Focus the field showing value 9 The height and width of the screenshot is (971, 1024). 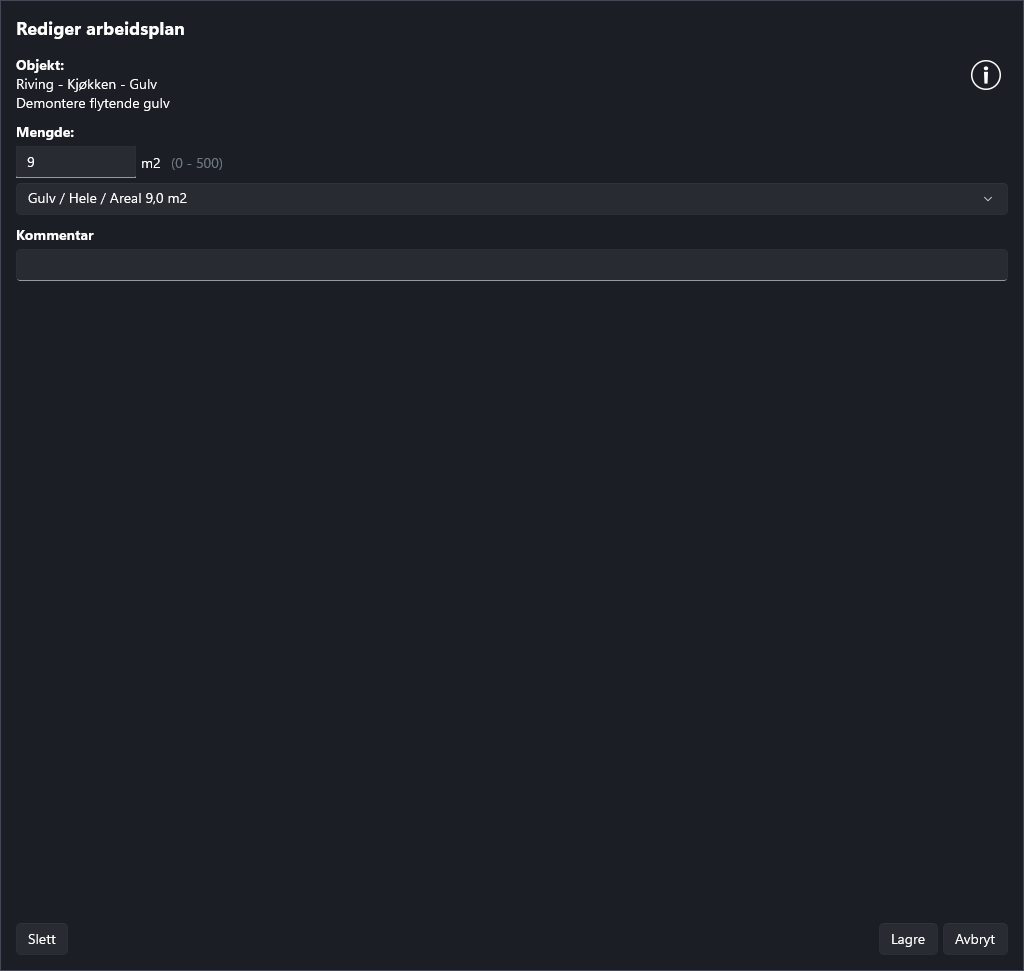click(x=76, y=162)
